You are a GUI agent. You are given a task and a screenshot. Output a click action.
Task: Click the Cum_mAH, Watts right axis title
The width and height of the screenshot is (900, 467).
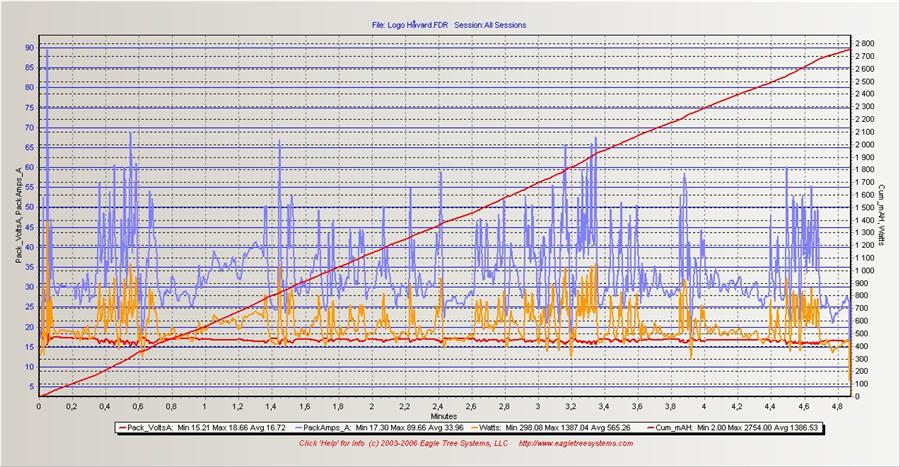(884, 216)
